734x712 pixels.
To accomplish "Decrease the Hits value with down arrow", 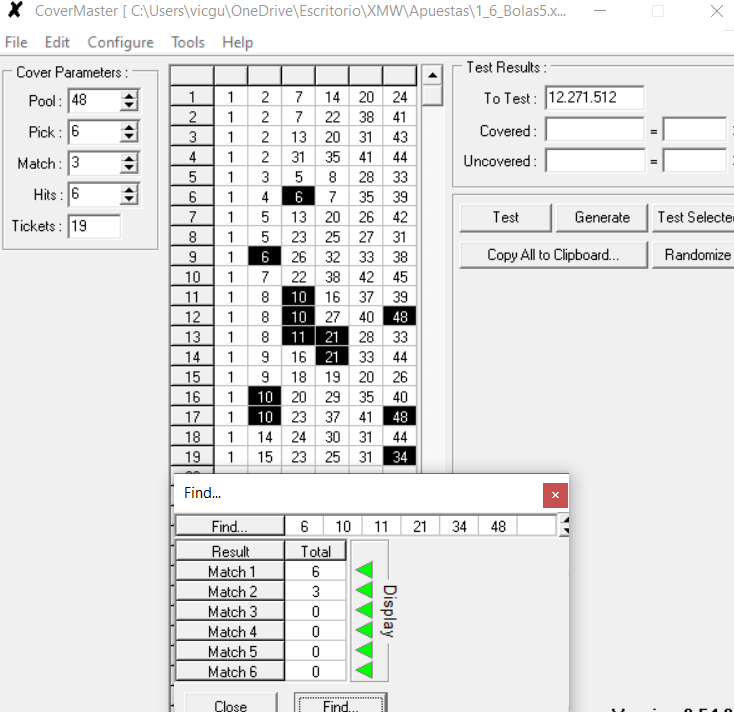I will point(129,199).
